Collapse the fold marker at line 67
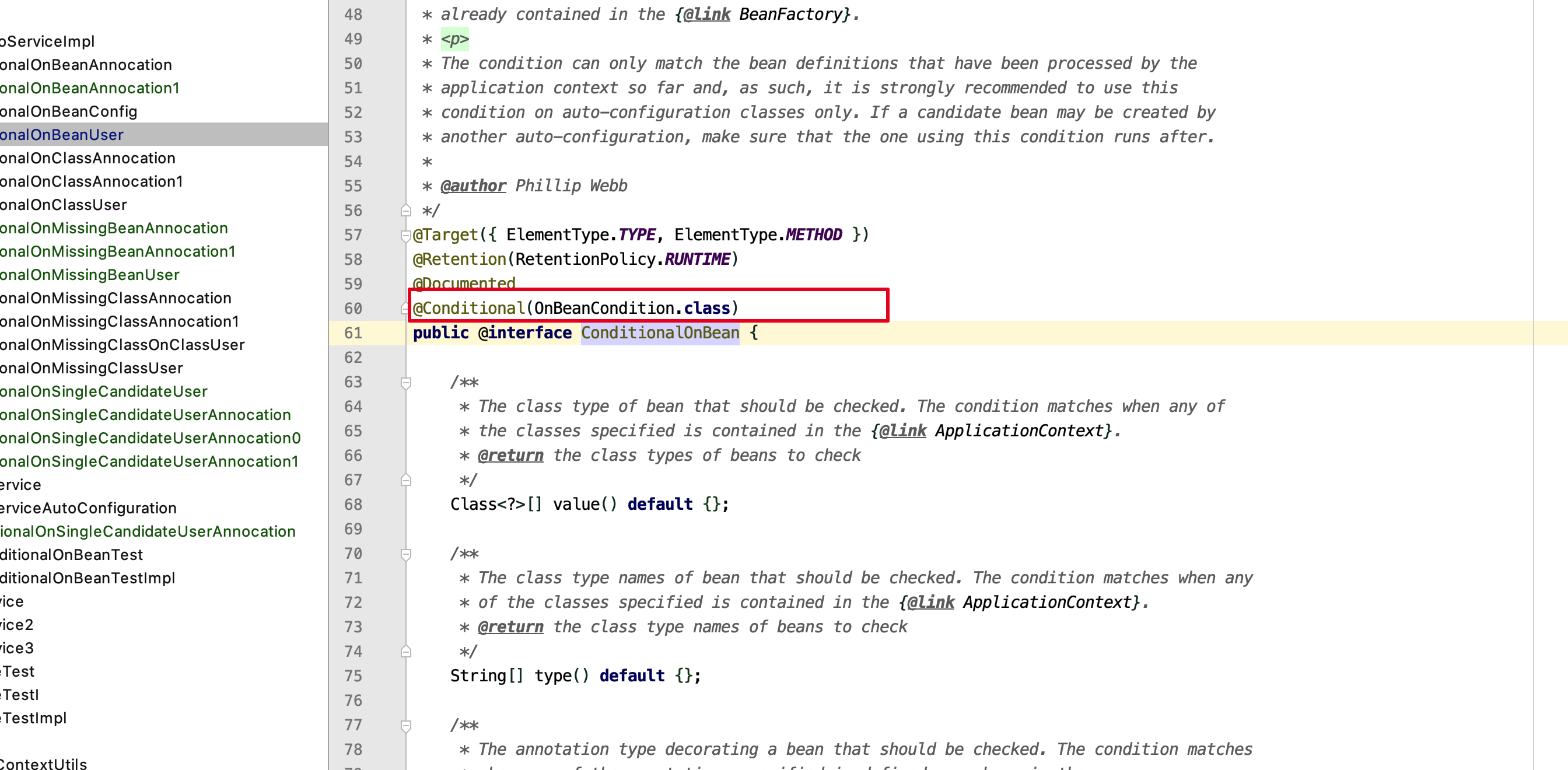The height and width of the screenshot is (770, 1568). click(x=405, y=480)
